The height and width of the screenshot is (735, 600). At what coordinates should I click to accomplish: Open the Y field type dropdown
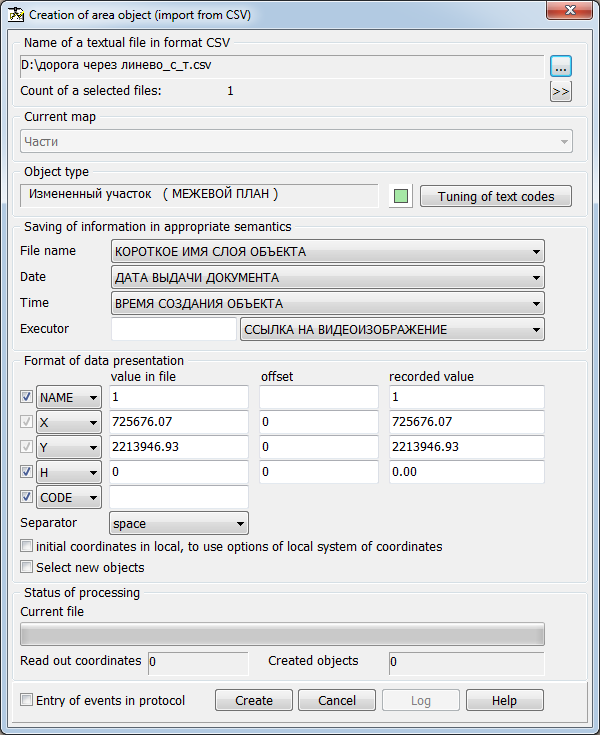pyautogui.click(x=69, y=447)
